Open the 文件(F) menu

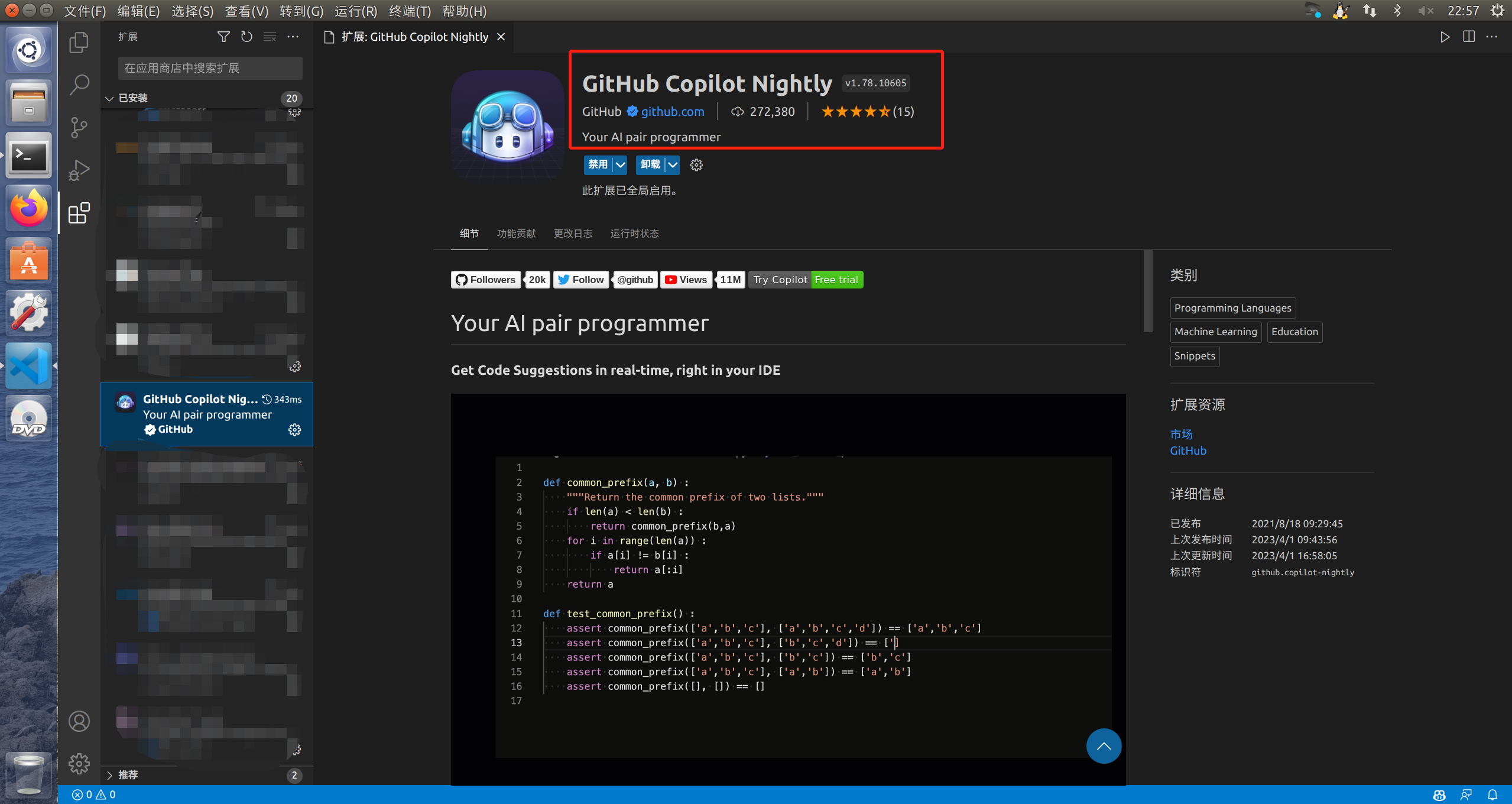[85, 11]
